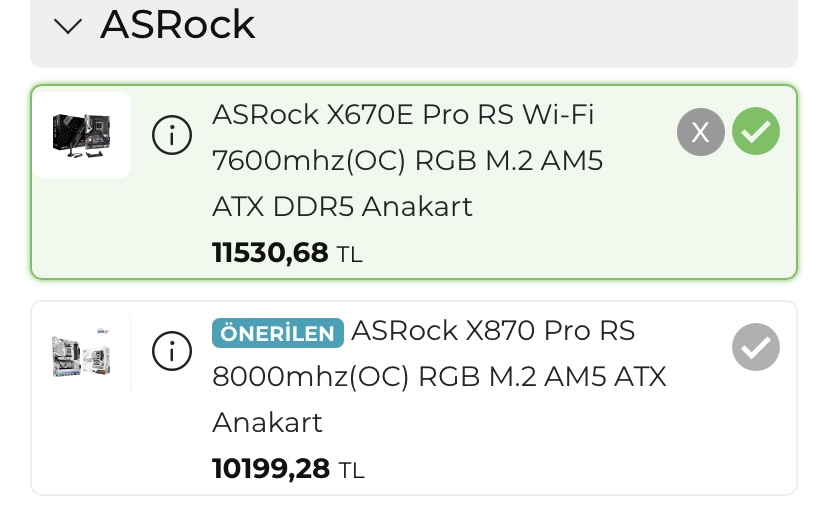The width and height of the screenshot is (828, 510).
Task: Remove X670E selection with gray X
Action: (x=701, y=131)
